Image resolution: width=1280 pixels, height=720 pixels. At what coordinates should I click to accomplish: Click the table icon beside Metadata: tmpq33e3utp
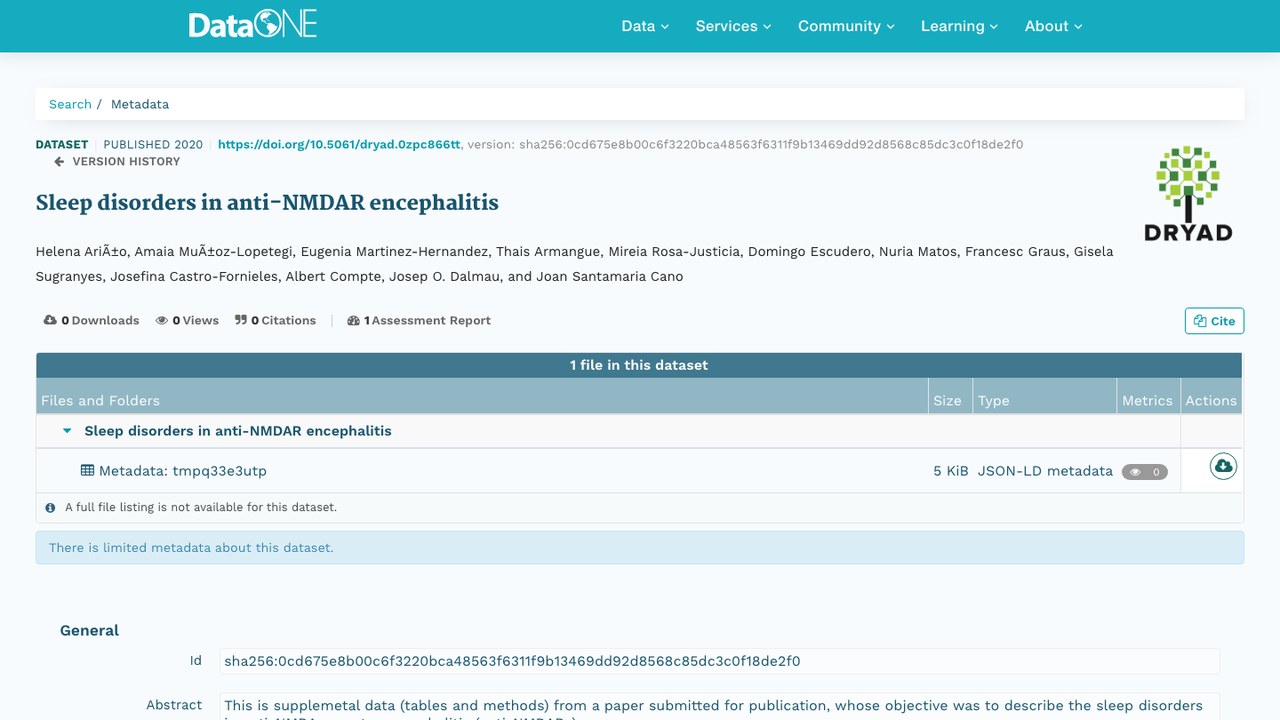[x=88, y=470]
